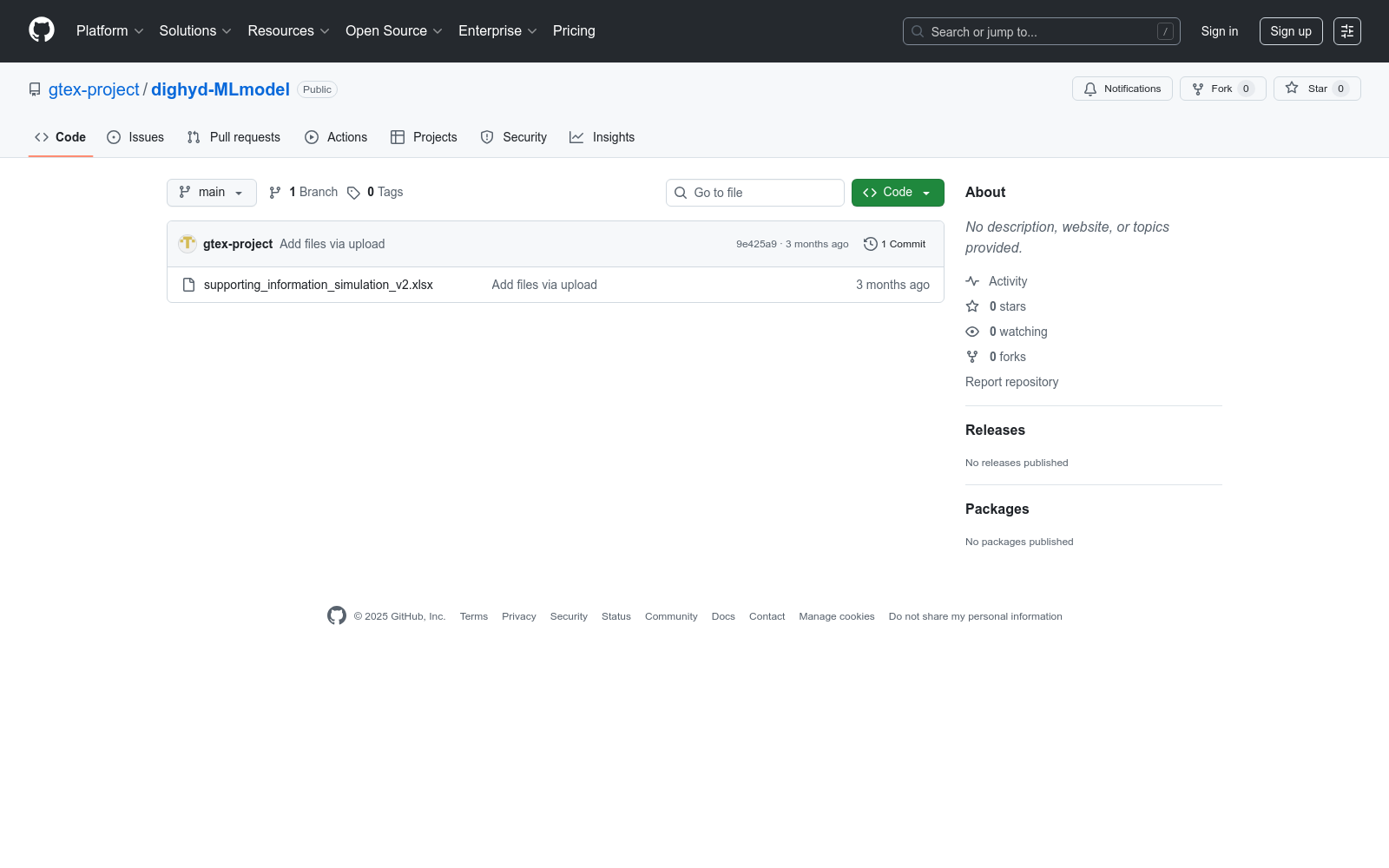Expand the Solutions menu
The height and width of the screenshot is (868, 1389).
pyautogui.click(x=195, y=31)
